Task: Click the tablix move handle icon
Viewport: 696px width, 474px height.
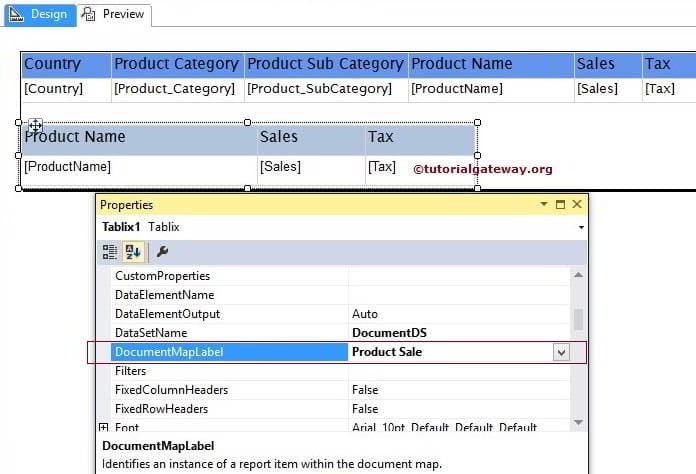Action: [x=34, y=127]
